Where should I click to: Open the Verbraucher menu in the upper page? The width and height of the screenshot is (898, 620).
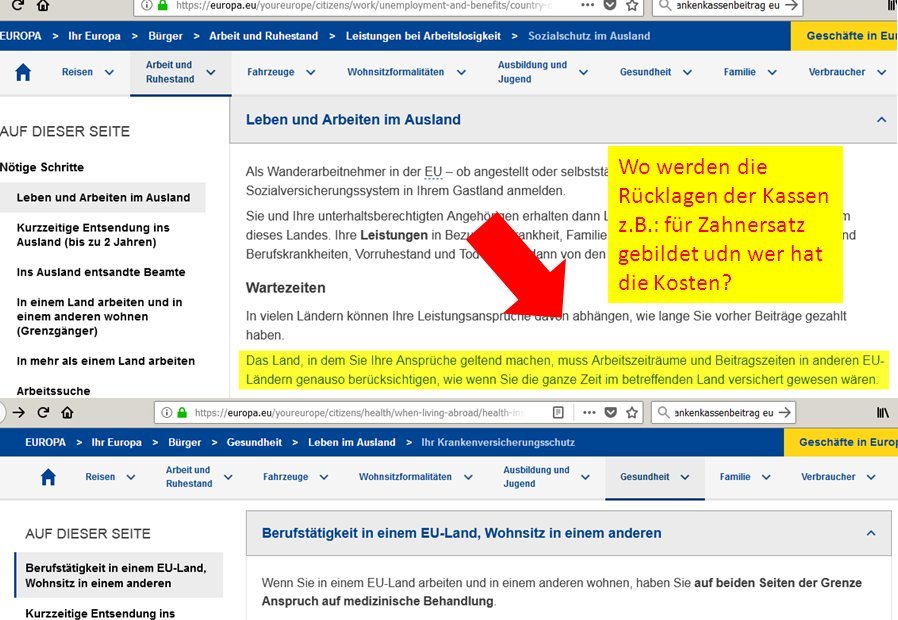pyautogui.click(x=837, y=72)
